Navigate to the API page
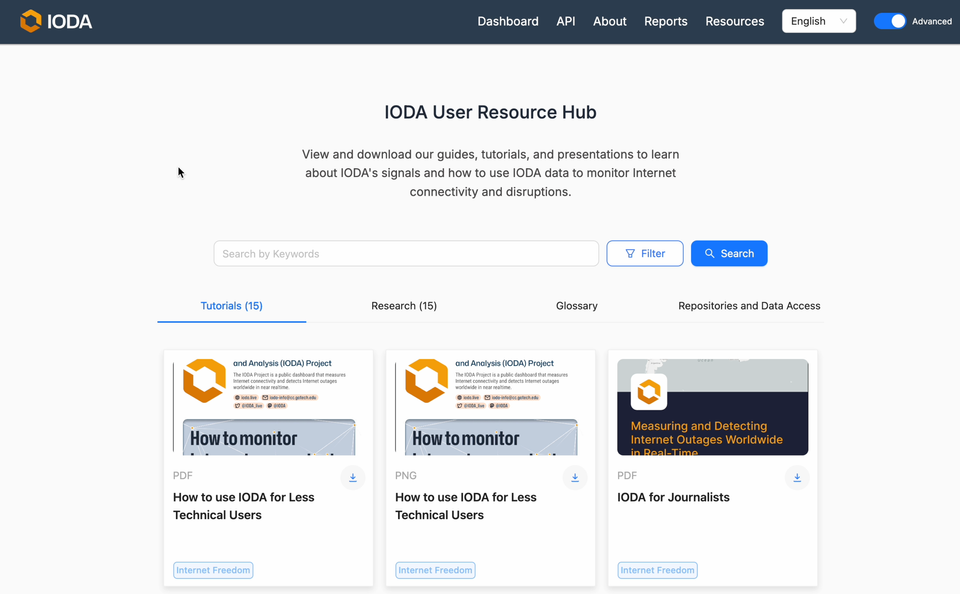The width and height of the screenshot is (960, 594). [565, 20]
